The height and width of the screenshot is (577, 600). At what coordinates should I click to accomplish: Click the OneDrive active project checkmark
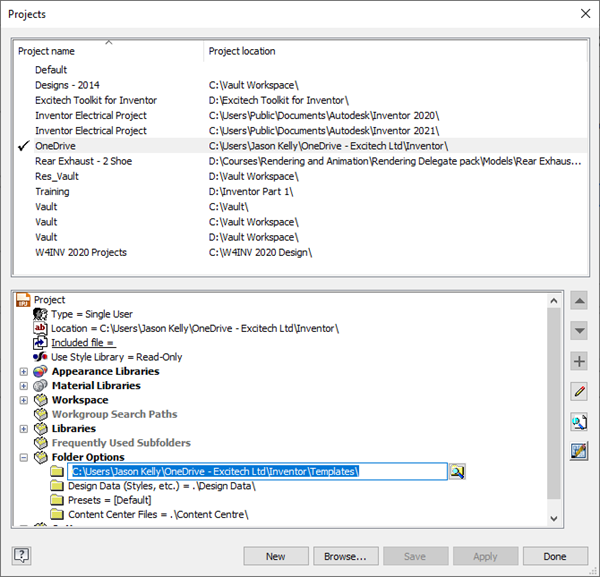coord(24,146)
